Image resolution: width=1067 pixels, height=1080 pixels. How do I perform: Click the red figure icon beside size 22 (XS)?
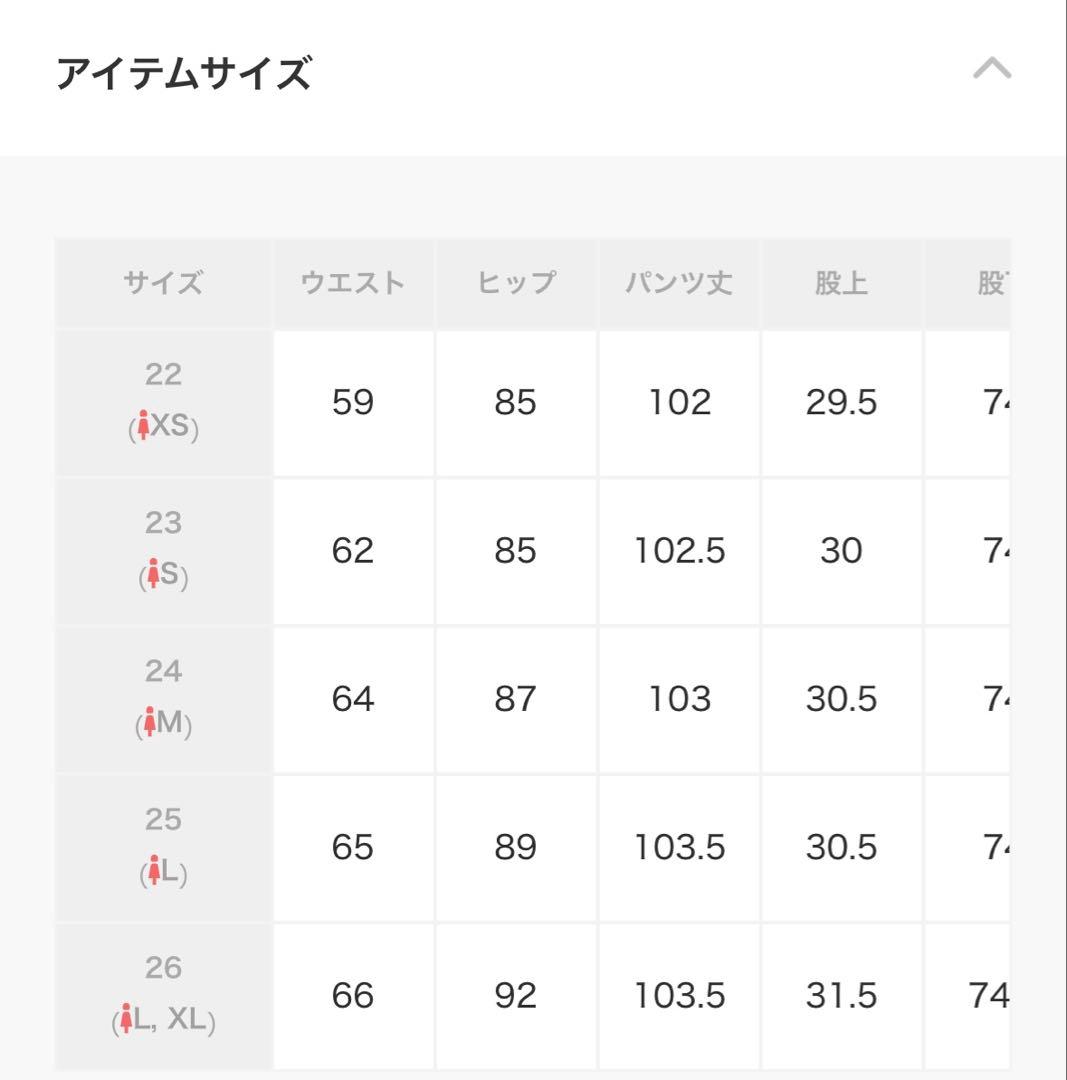click(142, 427)
